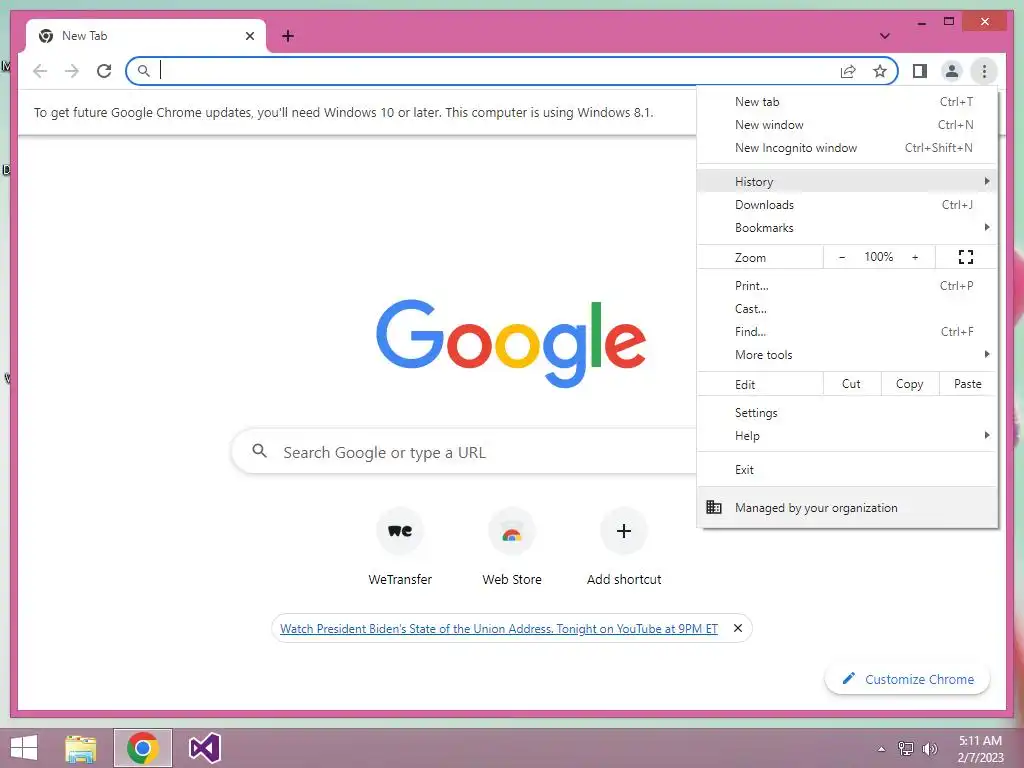Bookmark this tab with the star icon
This screenshot has height=768, width=1024.
point(880,71)
